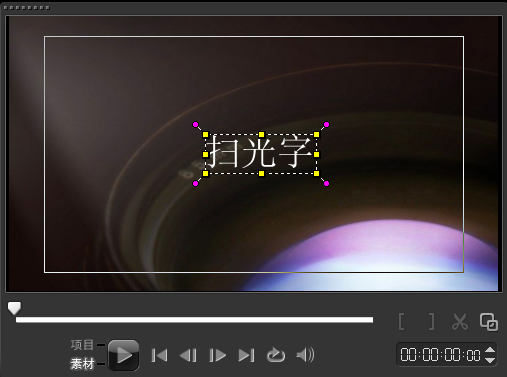Step back to the previous frame
The image size is (507, 377).
(188, 355)
